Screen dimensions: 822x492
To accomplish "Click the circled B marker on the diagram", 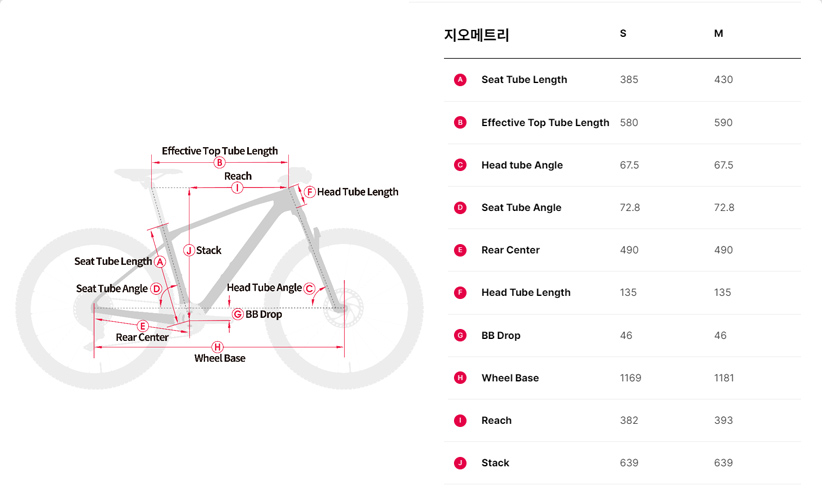I will click(219, 163).
